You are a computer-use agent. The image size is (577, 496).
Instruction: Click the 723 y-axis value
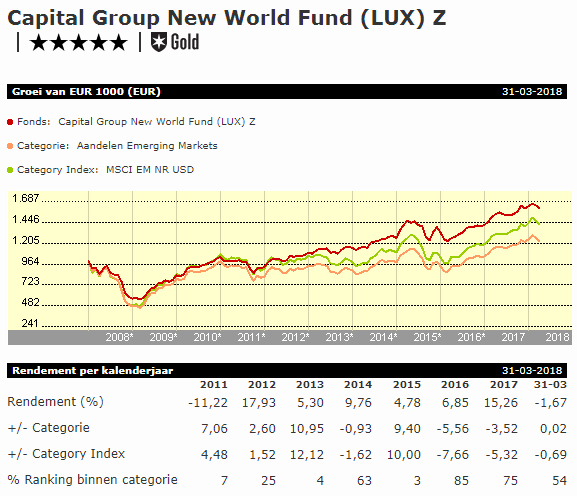[x=30, y=282]
